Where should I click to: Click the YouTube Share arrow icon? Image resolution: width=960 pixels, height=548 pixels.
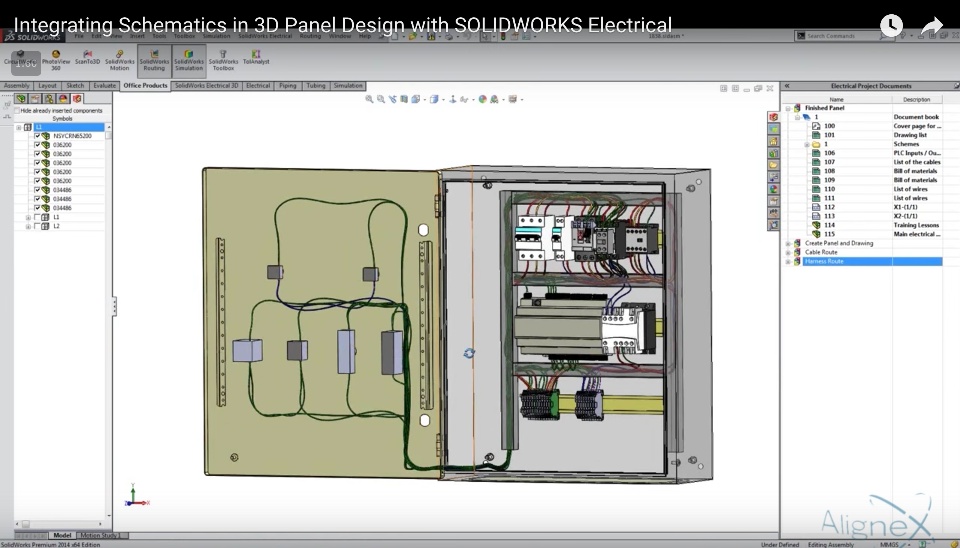[931, 26]
